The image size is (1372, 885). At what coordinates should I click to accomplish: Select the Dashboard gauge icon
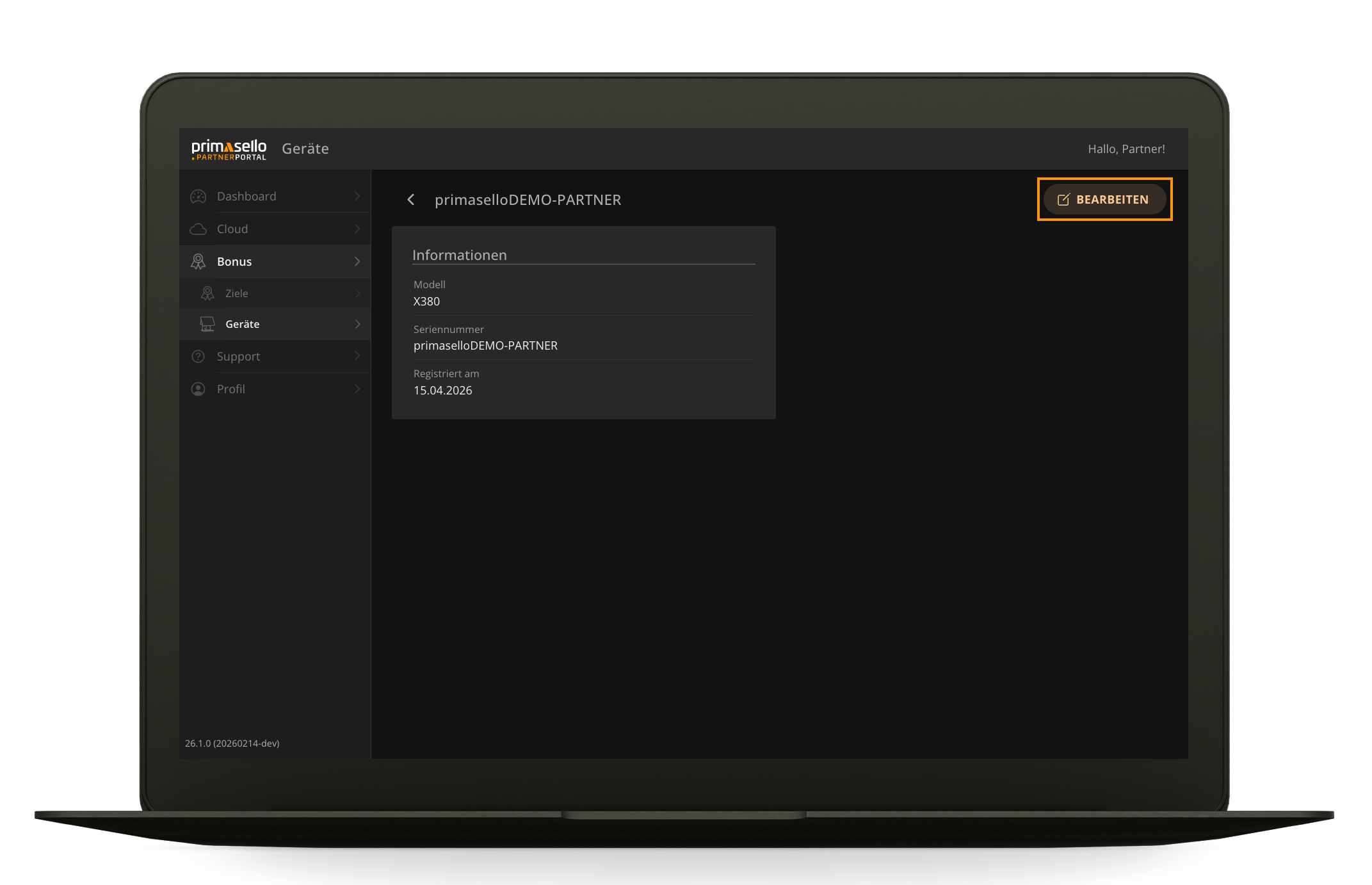[198, 196]
